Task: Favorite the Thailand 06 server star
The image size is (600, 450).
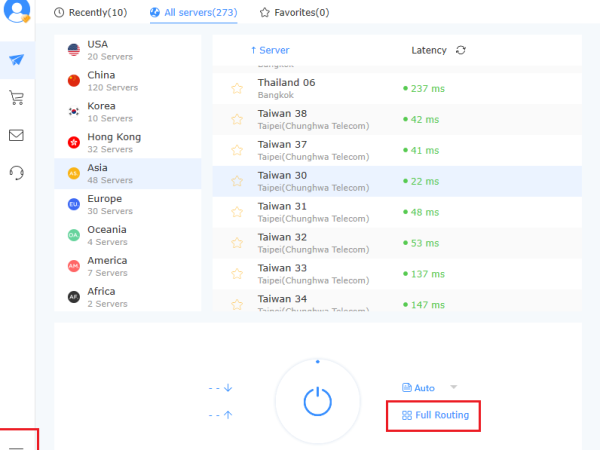Action: 237,88
